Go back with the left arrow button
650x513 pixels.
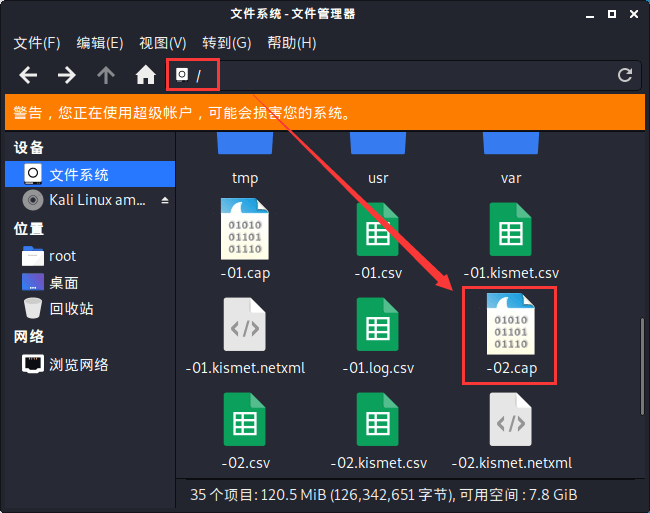pyautogui.click(x=28, y=75)
